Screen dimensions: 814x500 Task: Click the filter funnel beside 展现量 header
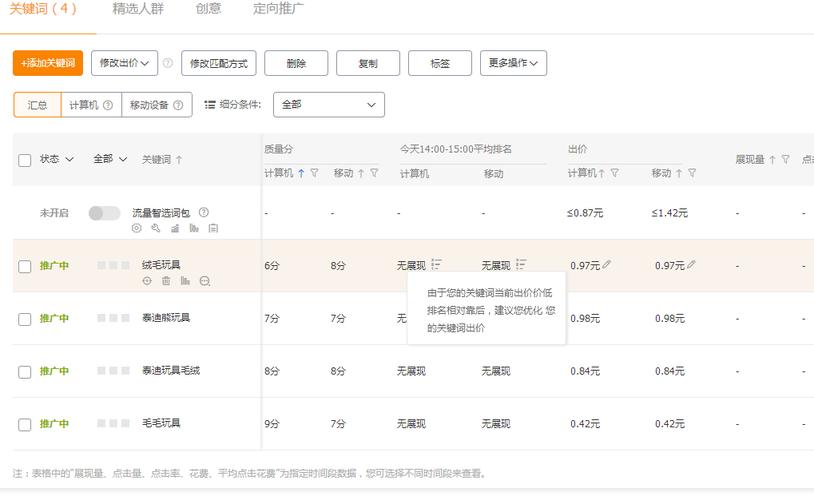(785, 159)
